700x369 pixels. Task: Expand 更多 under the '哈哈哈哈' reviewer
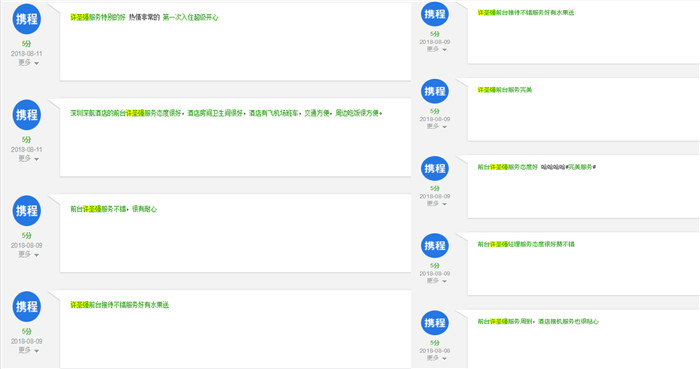click(x=437, y=203)
